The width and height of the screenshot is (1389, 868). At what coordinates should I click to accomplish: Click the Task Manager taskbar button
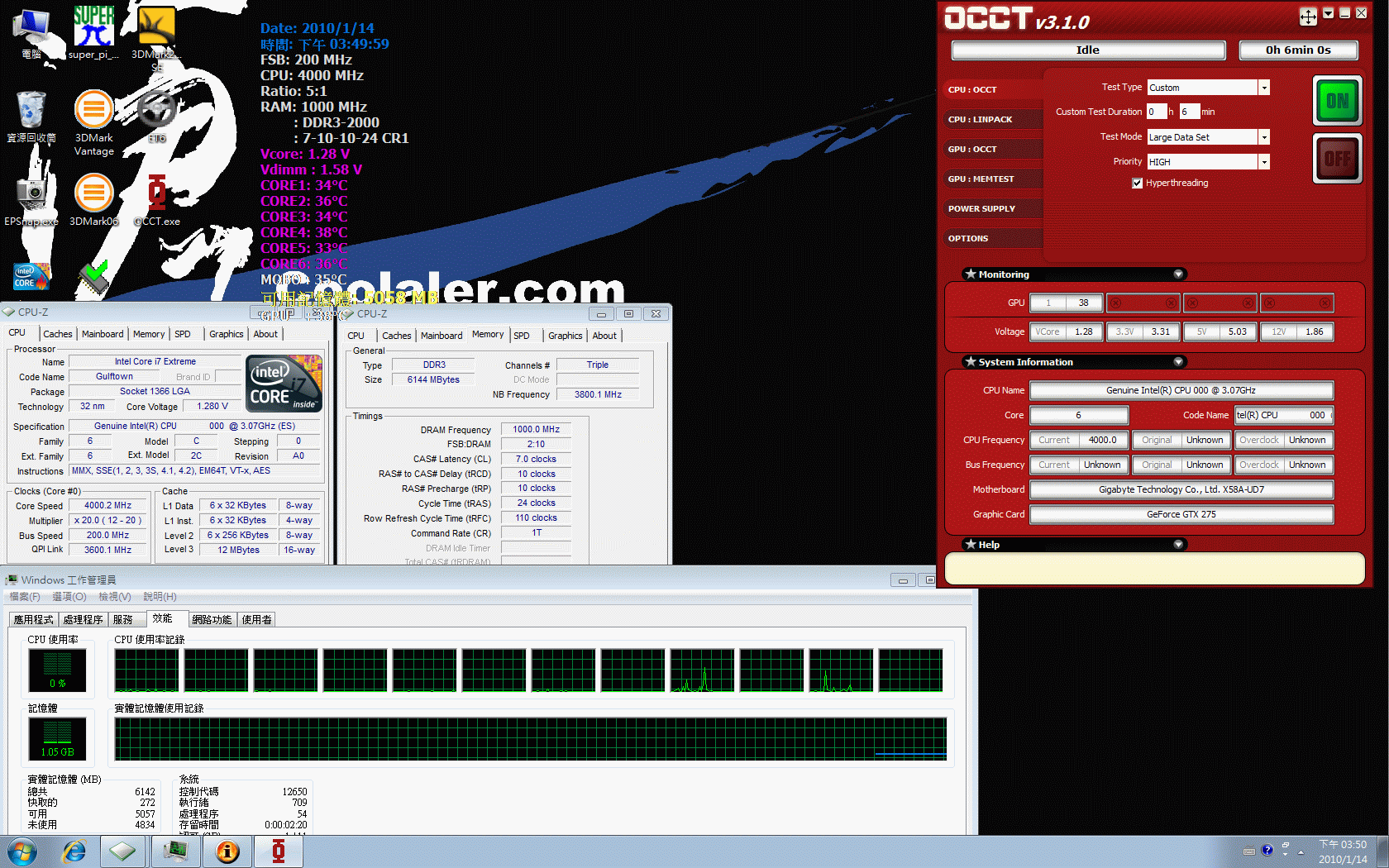(175, 851)
